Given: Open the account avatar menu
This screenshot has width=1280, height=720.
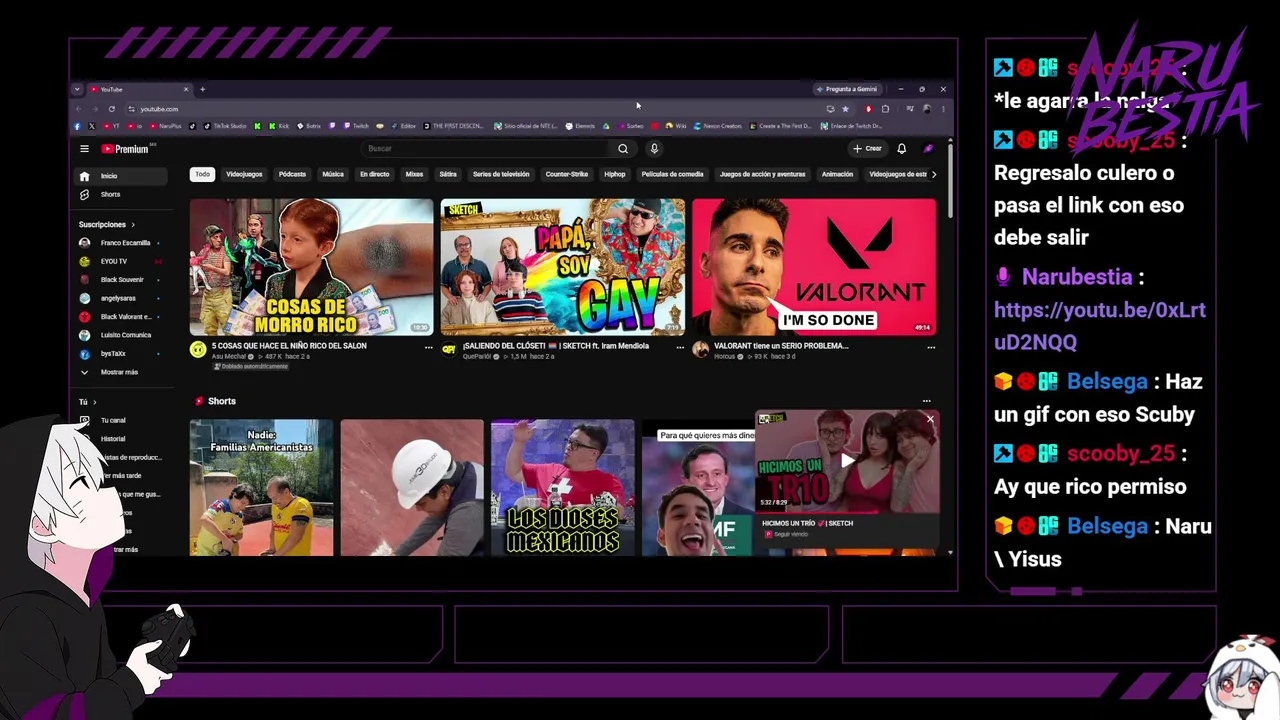Looking at the screenshot, I should [x=928, y=149].
